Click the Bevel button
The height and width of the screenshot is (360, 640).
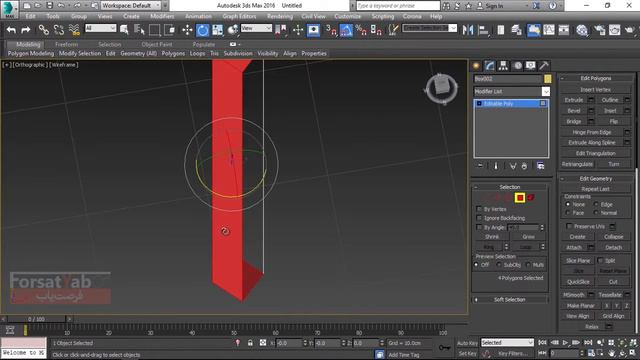click(x=574, y=111)
